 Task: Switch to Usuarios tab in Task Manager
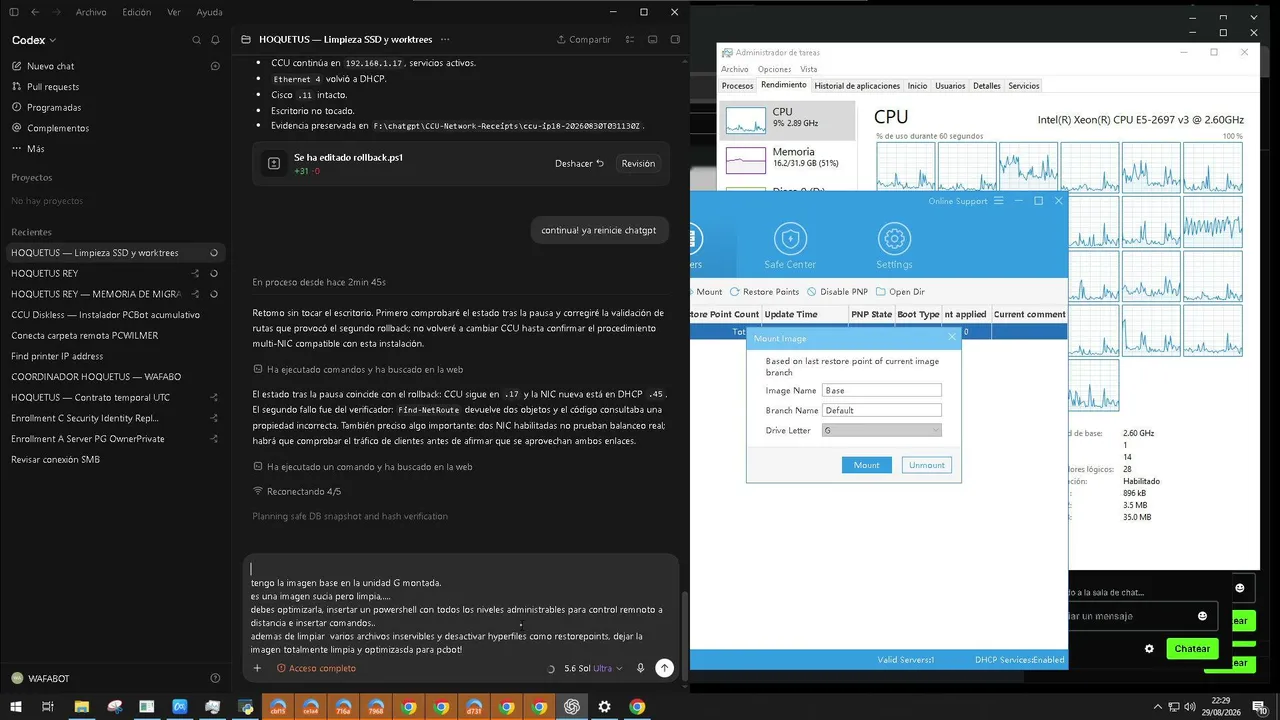(950, 86)
